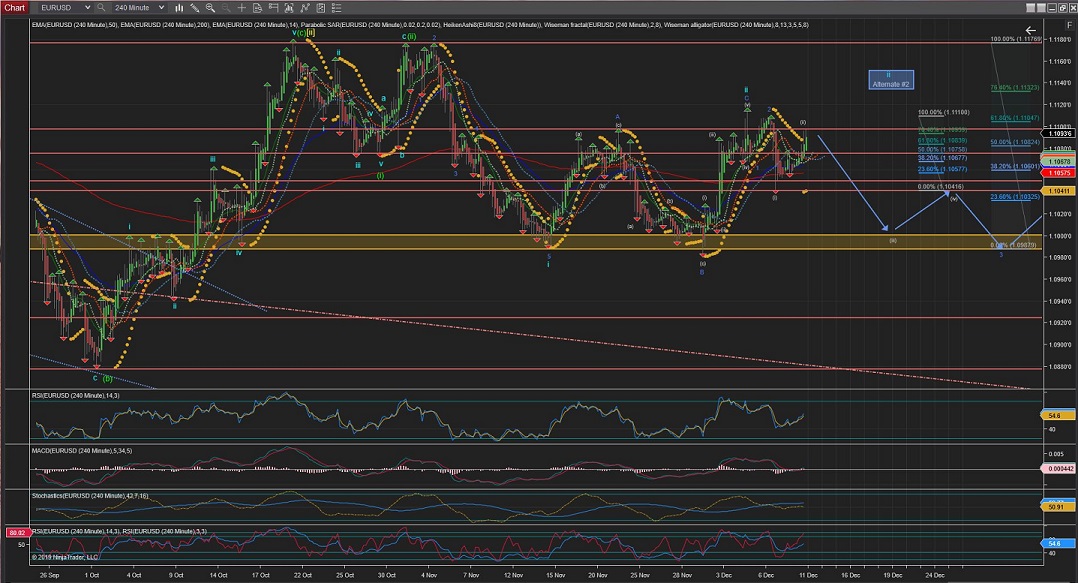Screen dimensions: 1078x583
Task: Click the 17 Oct date on time axis
Action: click(261, 575)
